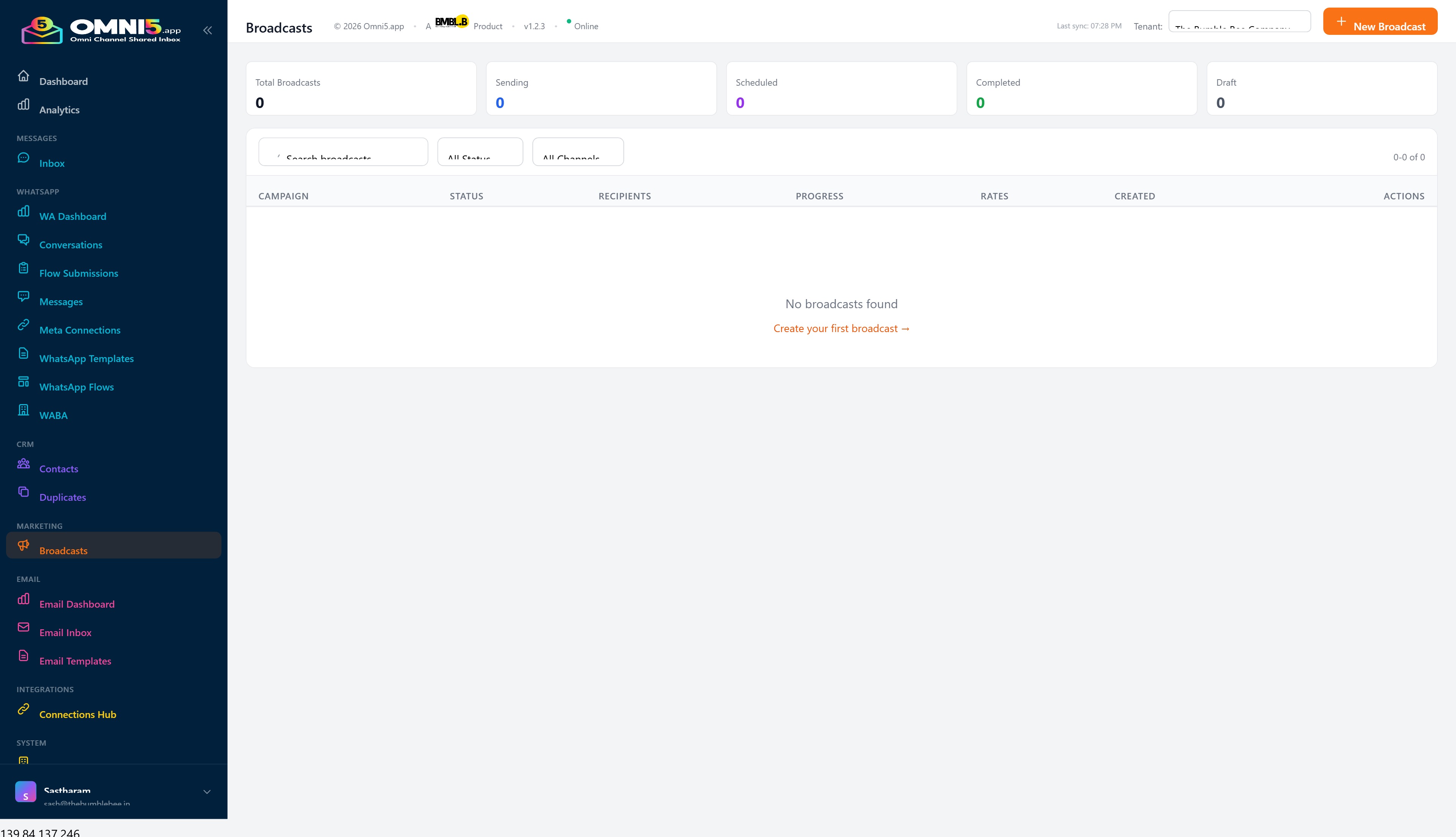Click the Broadcasts megaphone icon
The width and height of the screenshot is (1456, 837).
point(24,545)
